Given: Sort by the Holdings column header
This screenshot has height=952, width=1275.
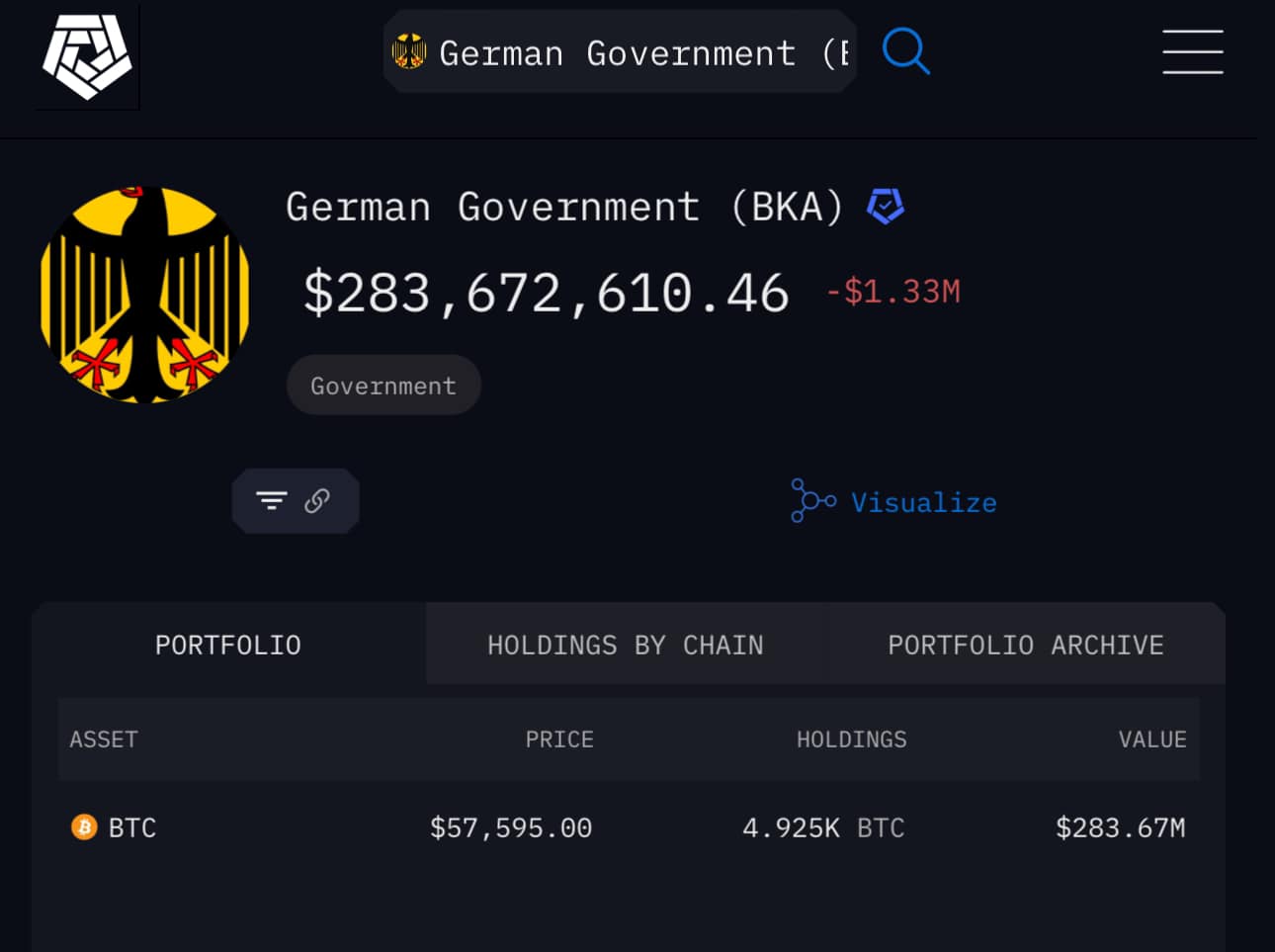Looking at the screenshot, I should pos(851,739).
